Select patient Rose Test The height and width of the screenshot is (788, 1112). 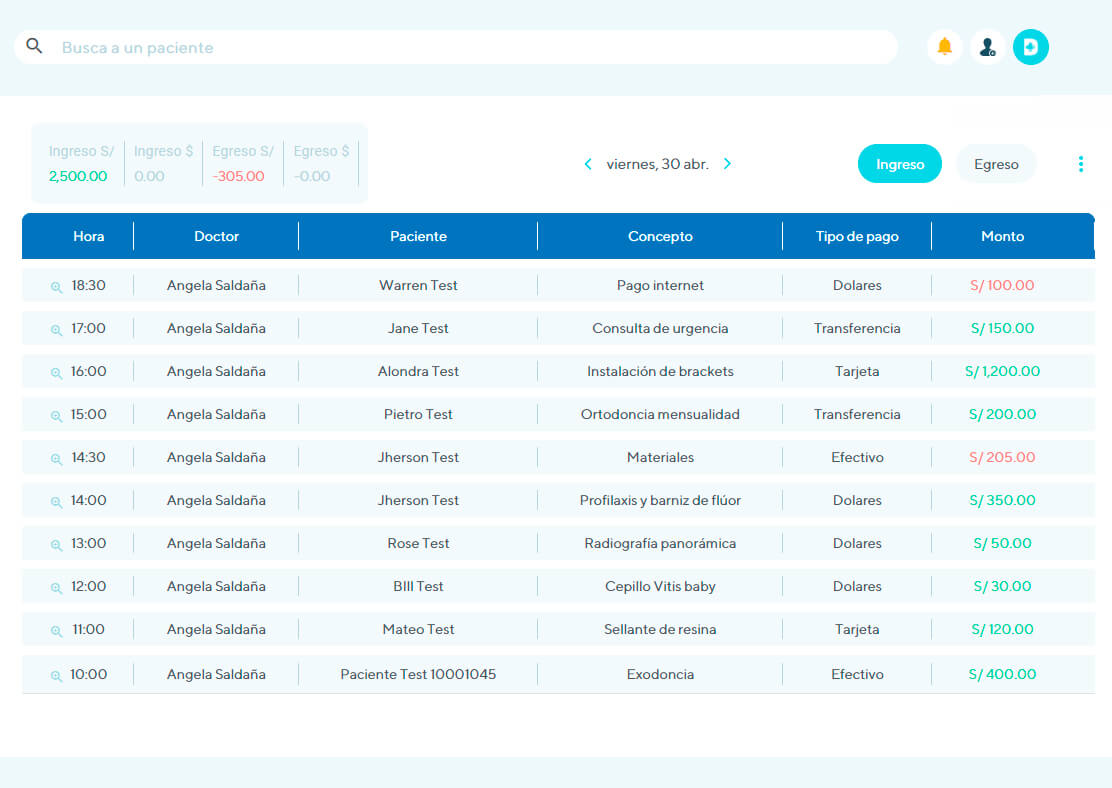pyautogui.click(x=418, y=543)
